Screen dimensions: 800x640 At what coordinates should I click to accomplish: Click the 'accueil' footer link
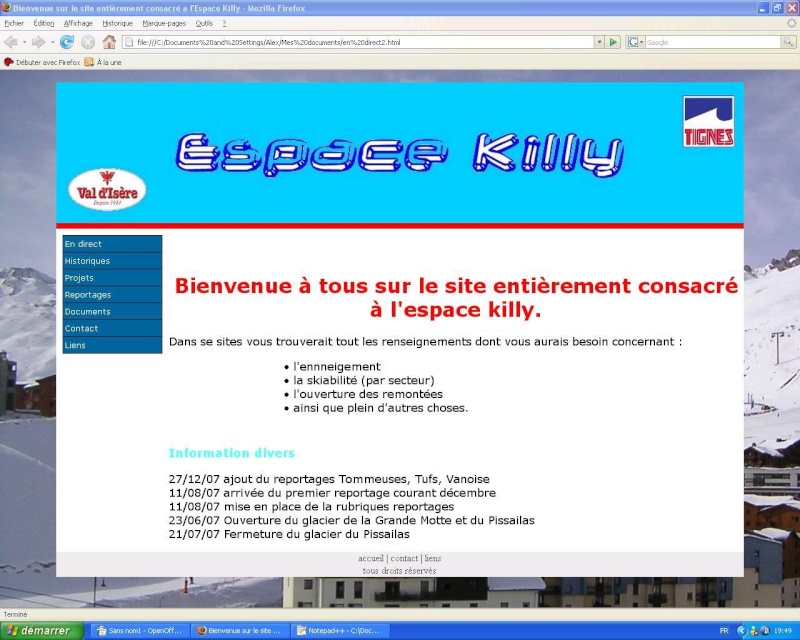(x=371, y=558)
